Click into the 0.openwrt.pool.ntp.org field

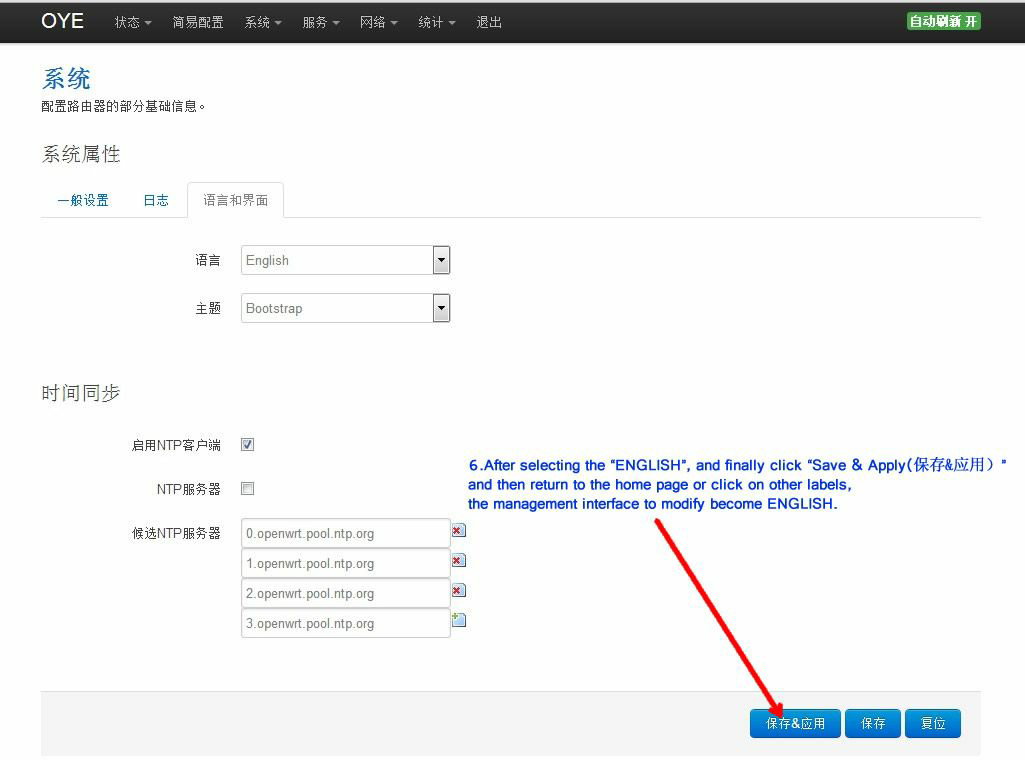345,533
